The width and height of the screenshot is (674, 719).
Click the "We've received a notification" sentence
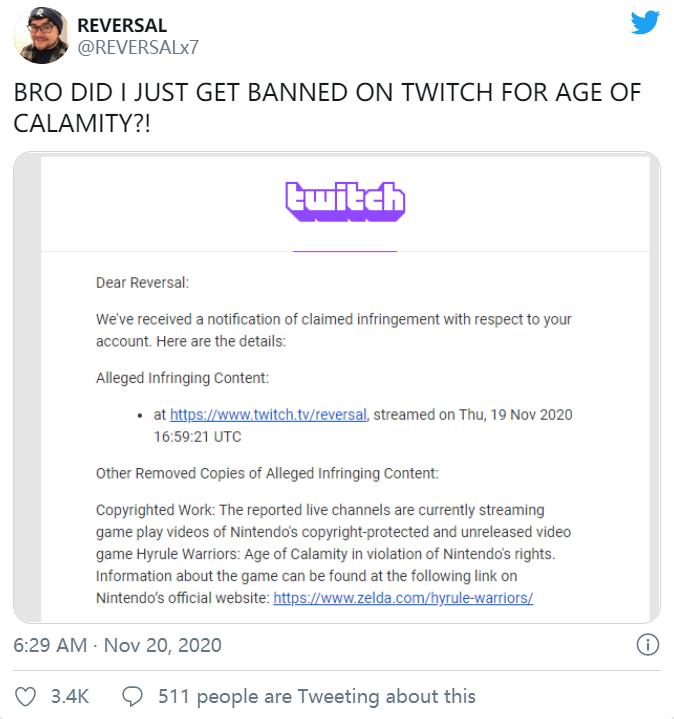(333, 320)
